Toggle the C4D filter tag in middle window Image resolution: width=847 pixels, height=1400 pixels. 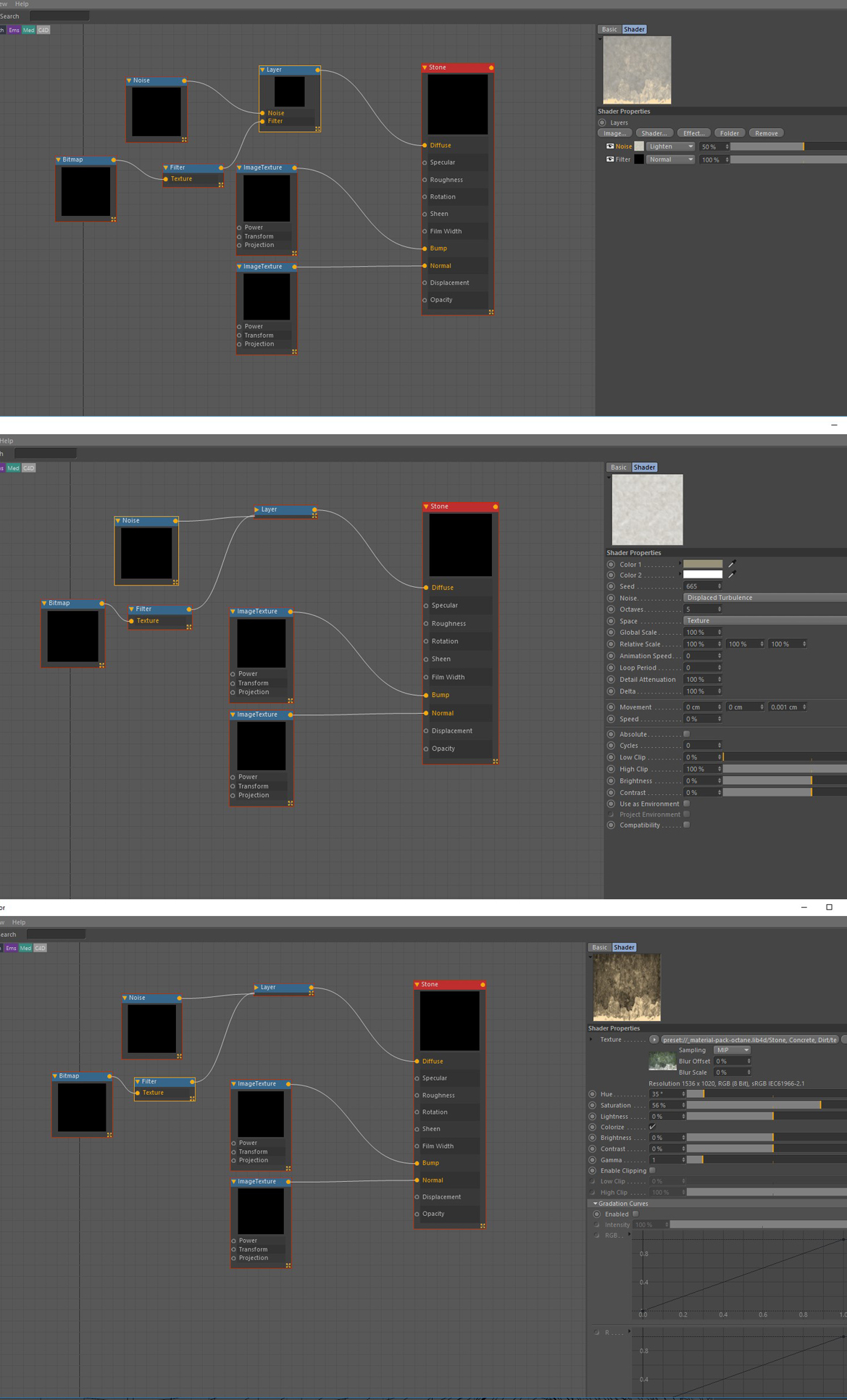pyautogui.click(x=28, y=468)
